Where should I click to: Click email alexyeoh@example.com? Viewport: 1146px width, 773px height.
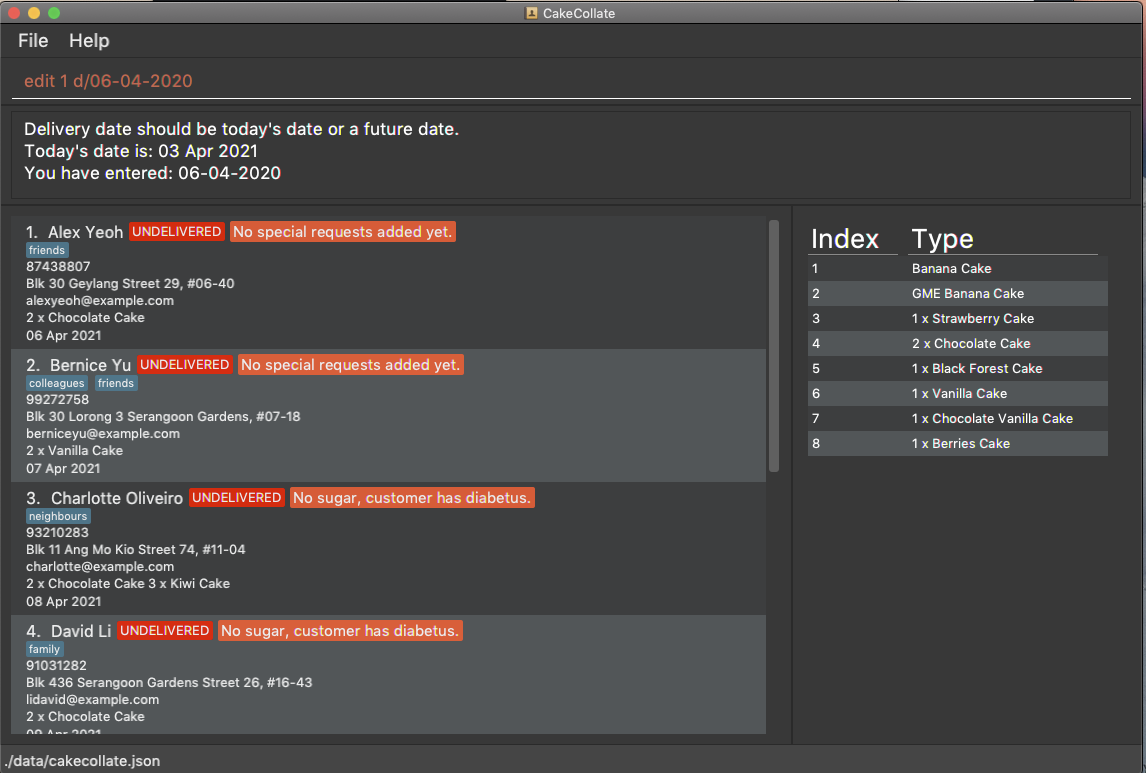100,300
